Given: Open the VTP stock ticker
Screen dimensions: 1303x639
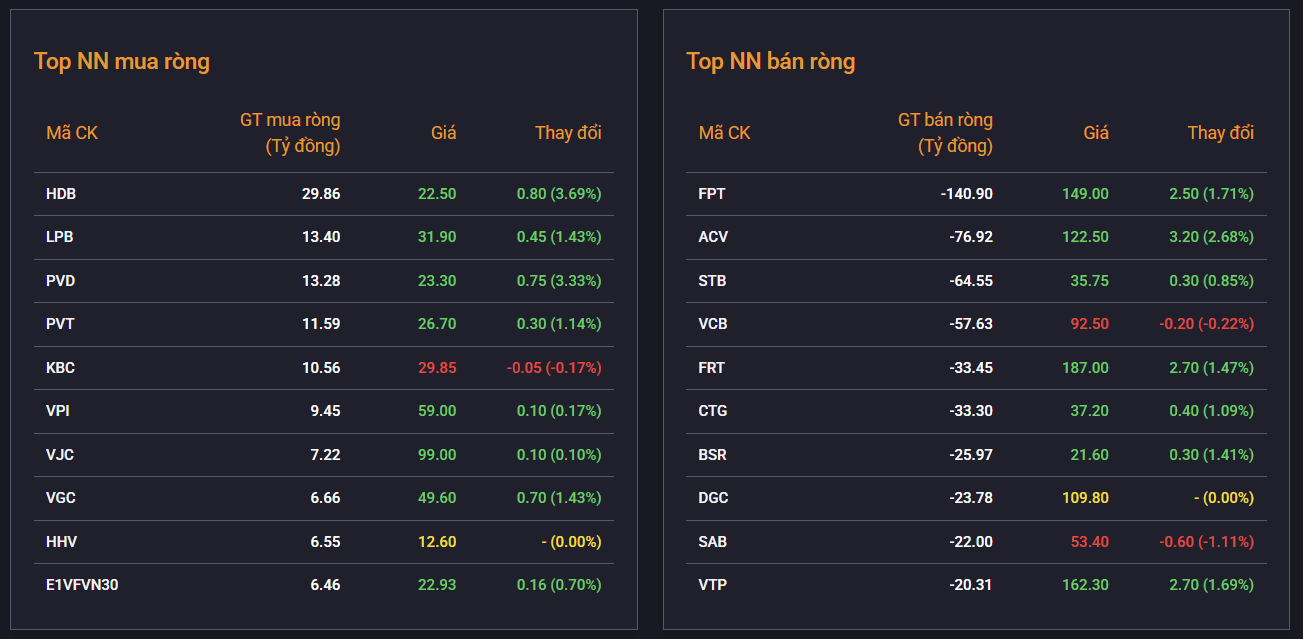Looking at the screenshot, I should 712,585.
